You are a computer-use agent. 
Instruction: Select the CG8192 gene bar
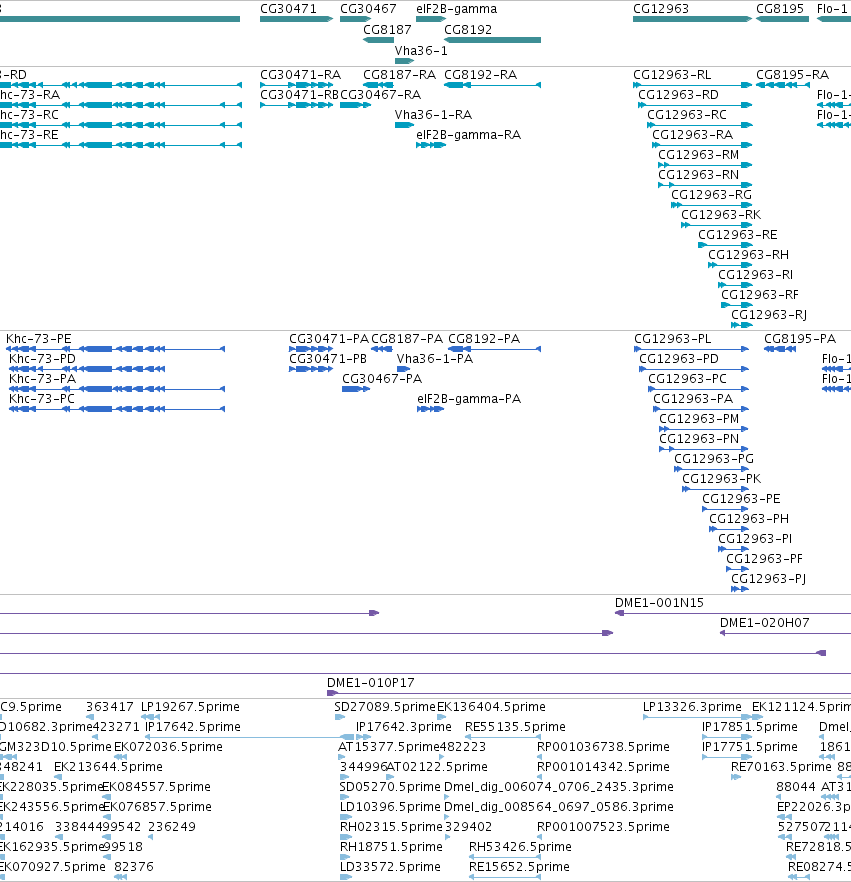(492, 40)
